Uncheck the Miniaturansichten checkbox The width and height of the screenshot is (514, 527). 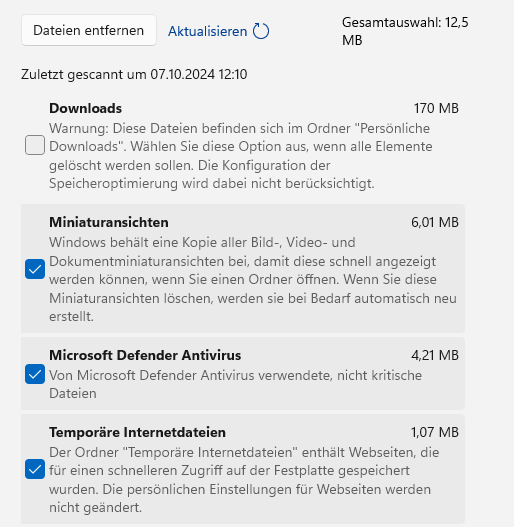pyautogui.click(x=35, y=269)
